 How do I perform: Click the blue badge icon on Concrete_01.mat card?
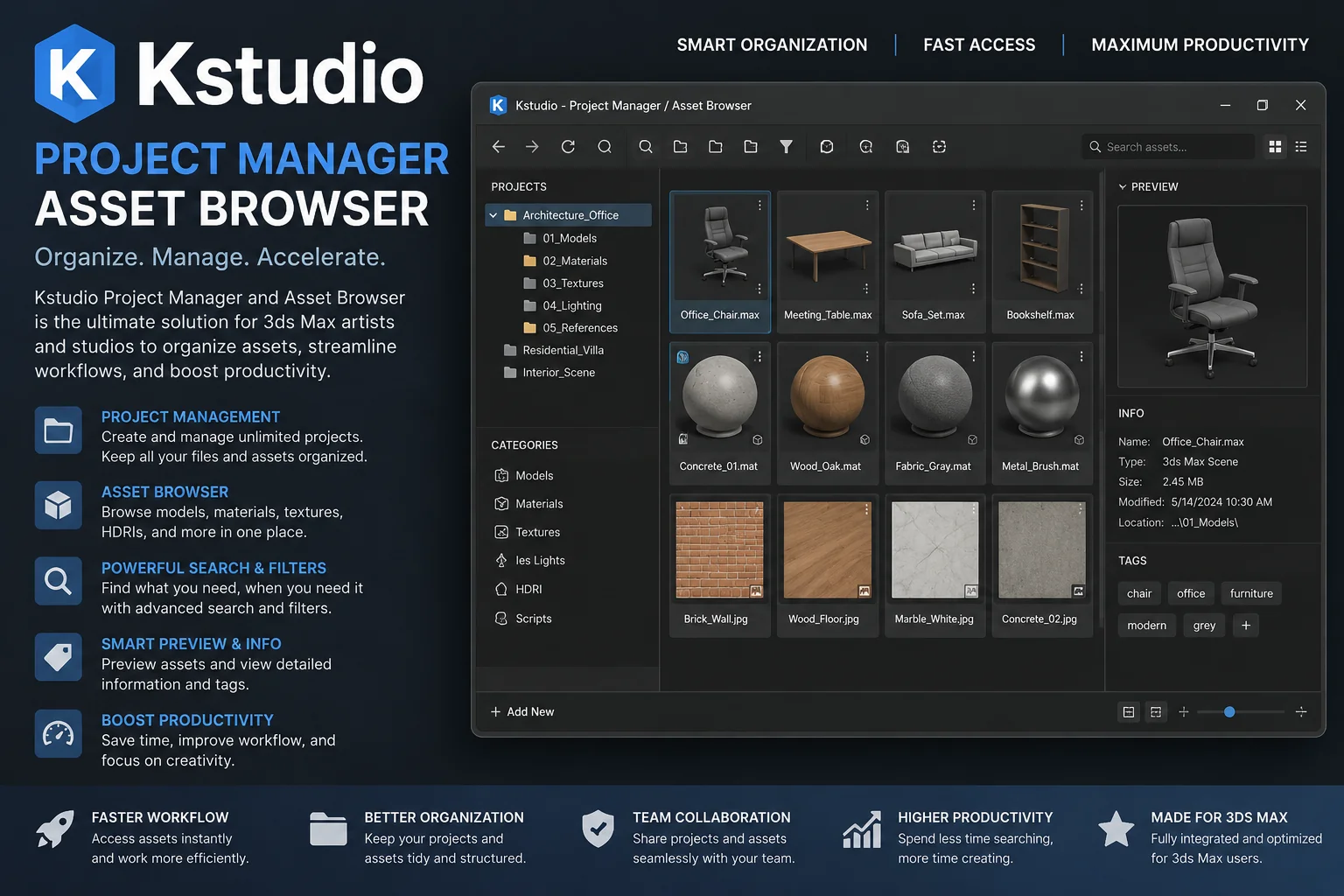tap(683, 357)
